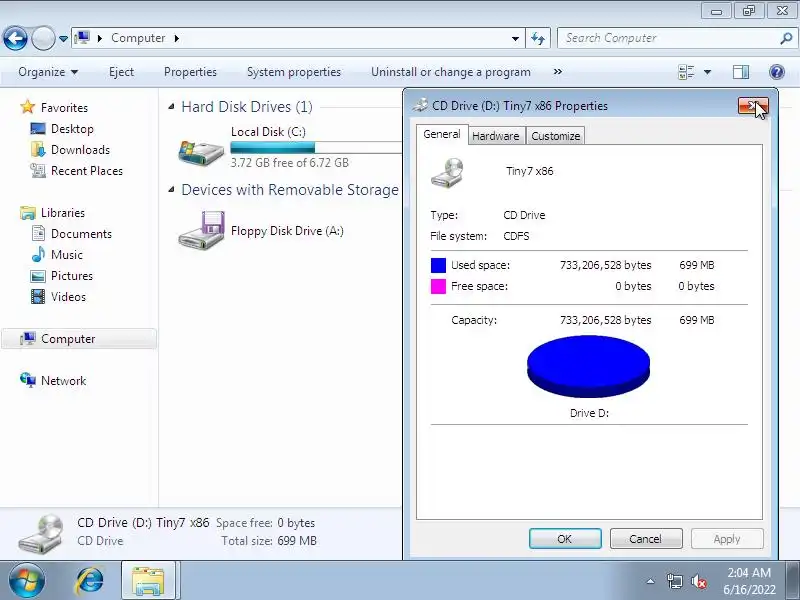Refresh the Computer view
800x600 pixels.
click(x=538, y=39)
